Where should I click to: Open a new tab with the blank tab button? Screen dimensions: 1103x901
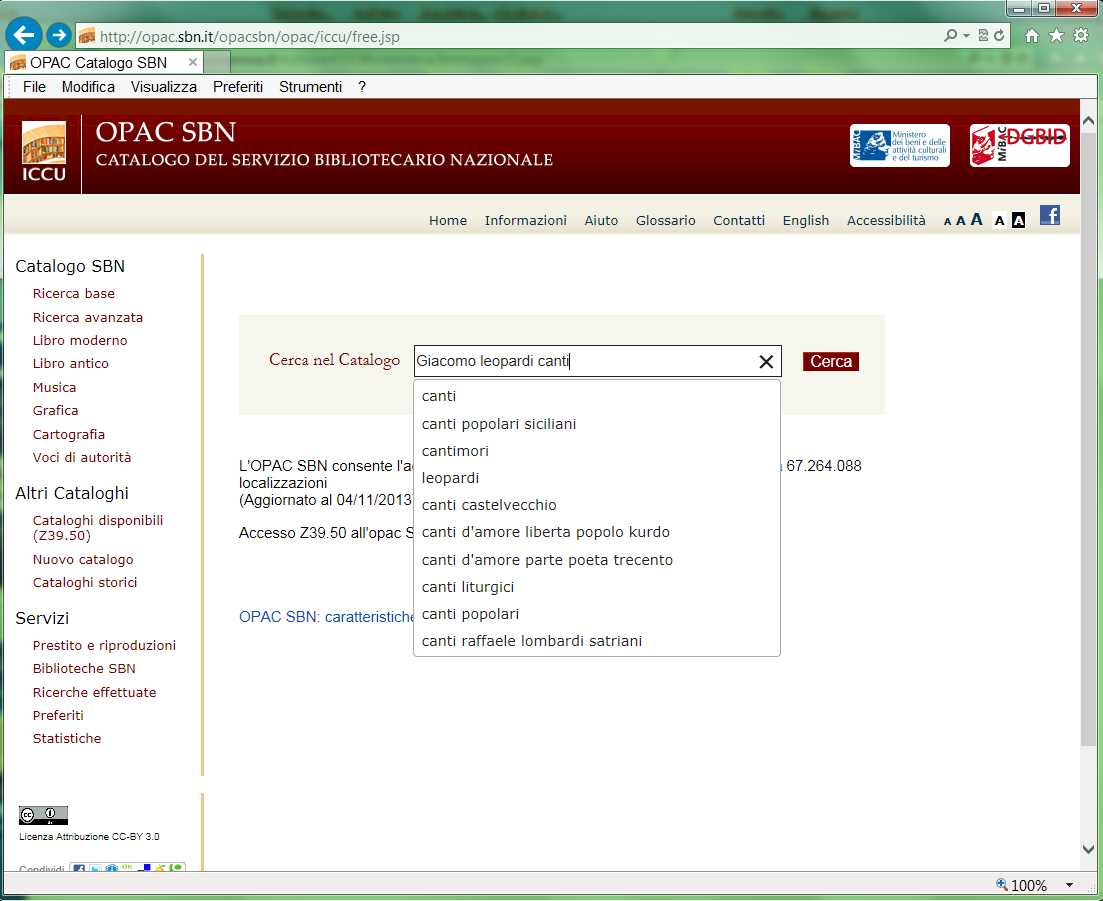[x=217, y=63]
